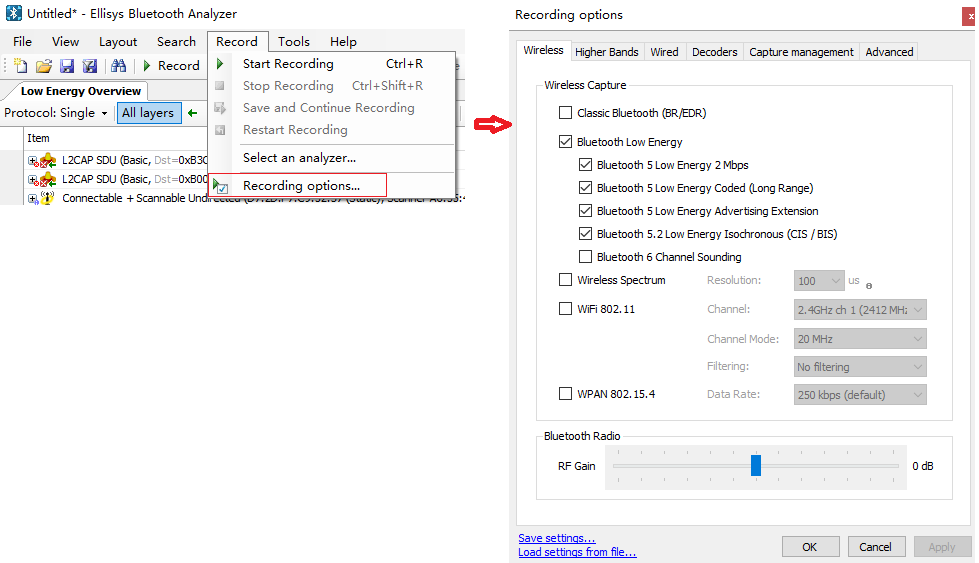The height and width of the screenshot is (563, 979).
Task: Click the Connectable Scannable antenna icon
Action: click(48, 198)
